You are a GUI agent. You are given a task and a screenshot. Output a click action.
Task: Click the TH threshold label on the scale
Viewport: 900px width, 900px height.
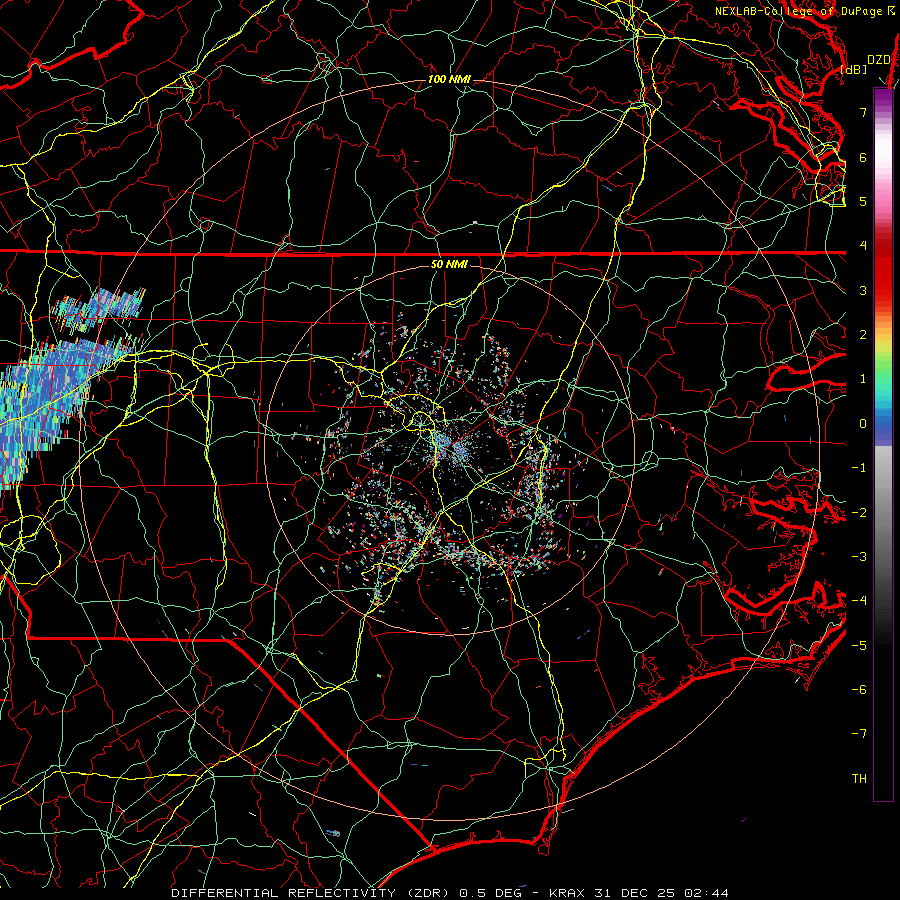[x=859, y=779]
